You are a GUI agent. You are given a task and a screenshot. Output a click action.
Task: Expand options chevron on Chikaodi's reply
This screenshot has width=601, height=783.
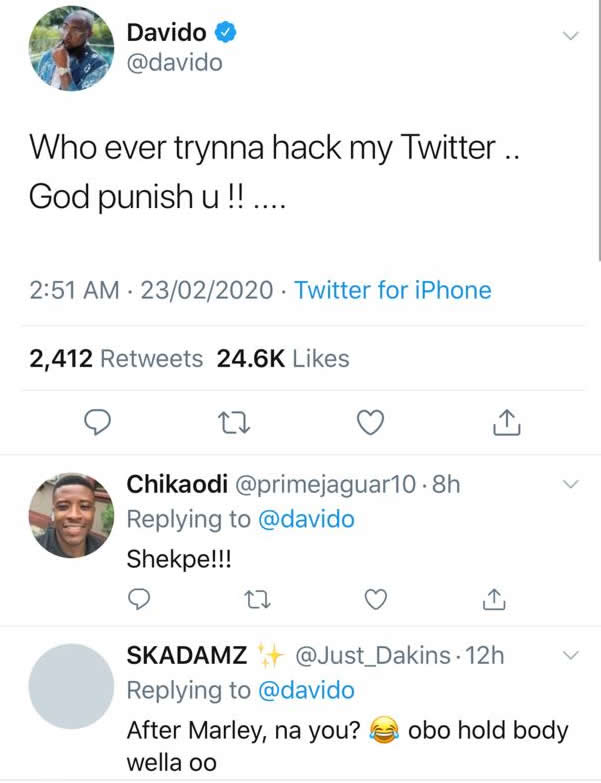pos(571,485)
